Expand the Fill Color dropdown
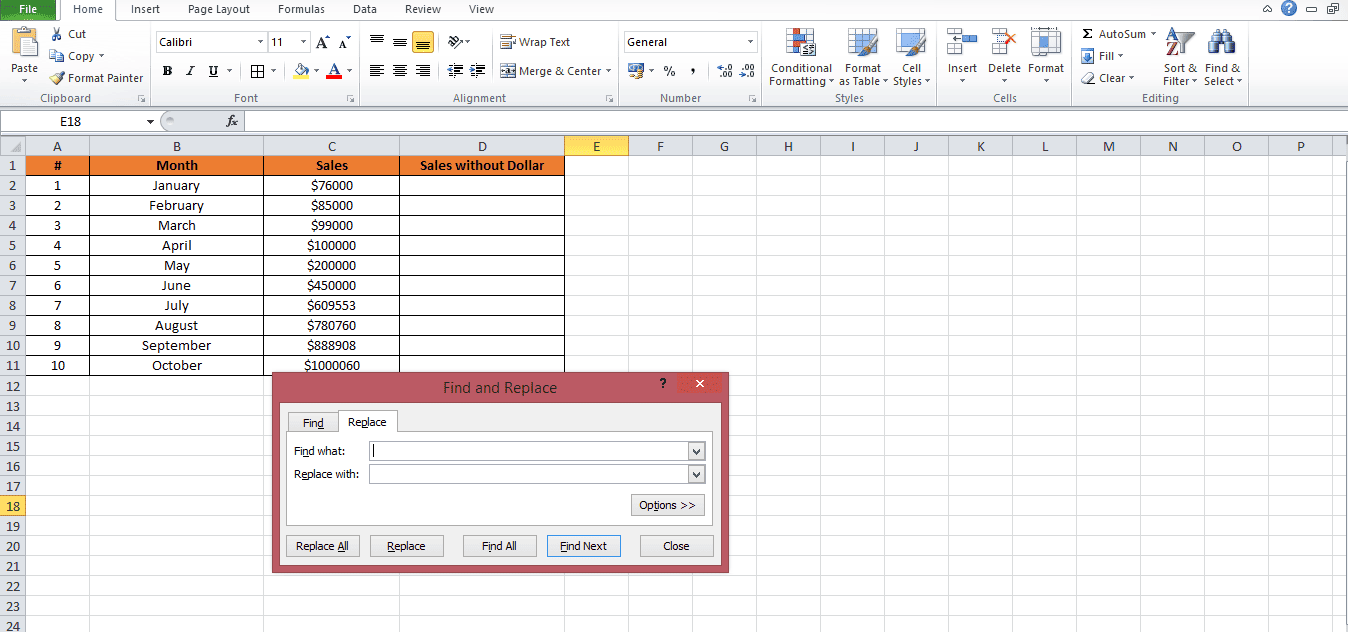The width and height of the screenshot is (1348, 632). 316,71
